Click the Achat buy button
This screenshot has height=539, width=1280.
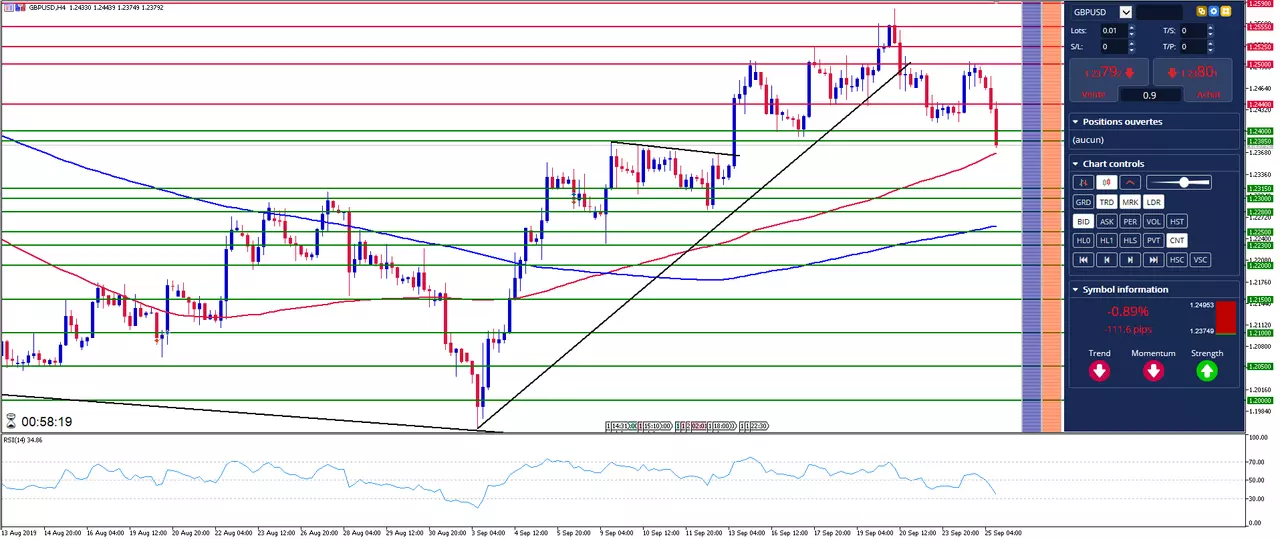pos(1195,79)
